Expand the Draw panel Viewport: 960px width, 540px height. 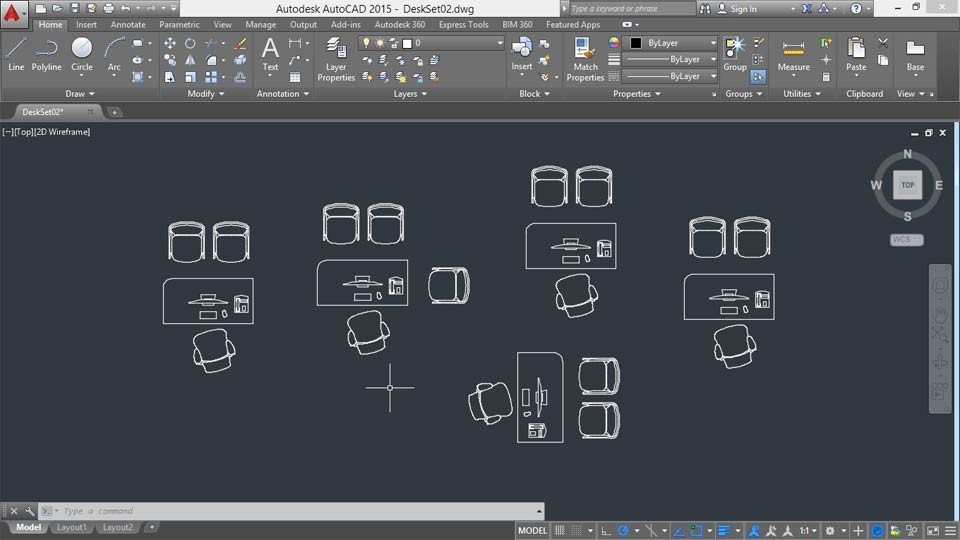pos(80,94)
